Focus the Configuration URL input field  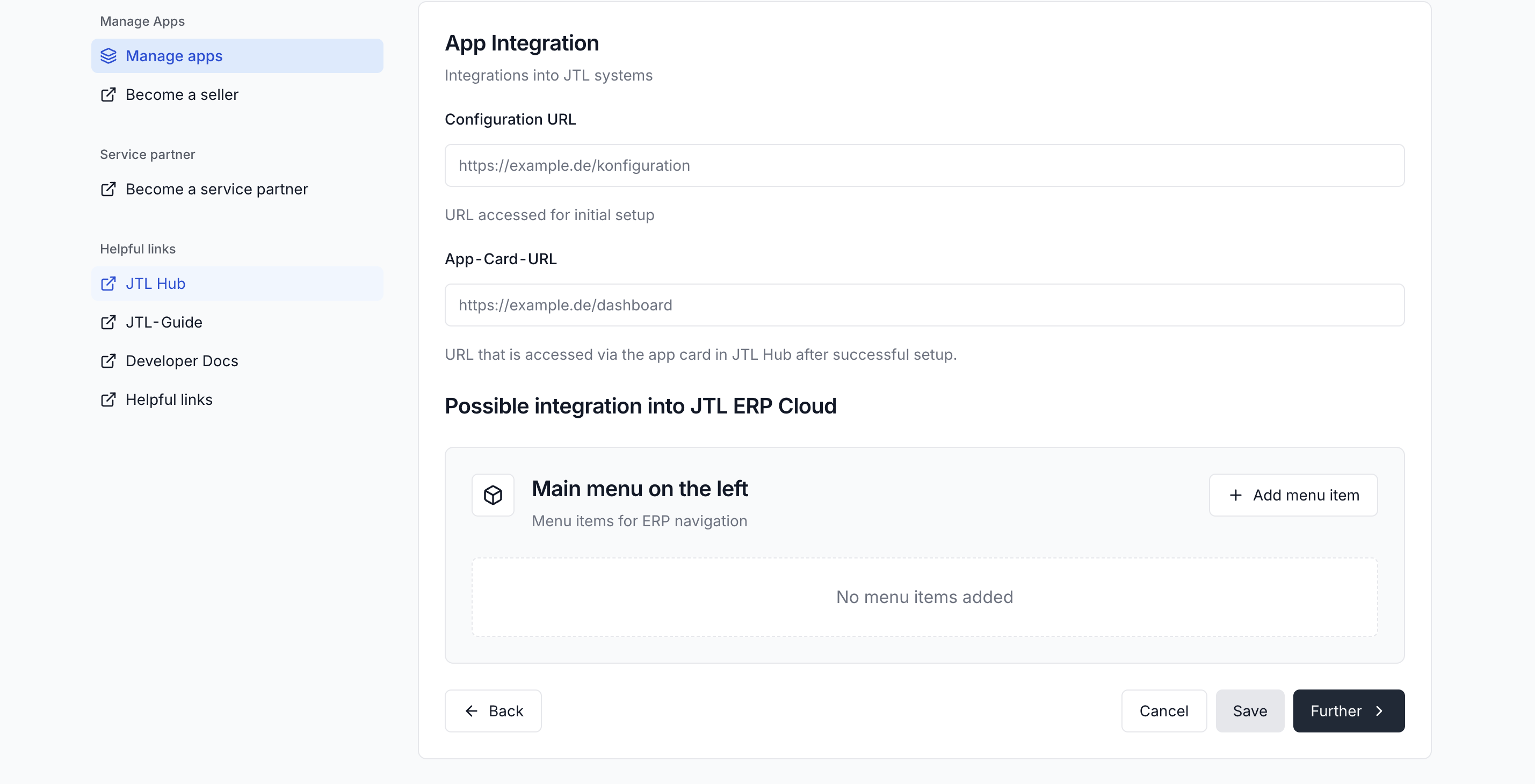924,165
